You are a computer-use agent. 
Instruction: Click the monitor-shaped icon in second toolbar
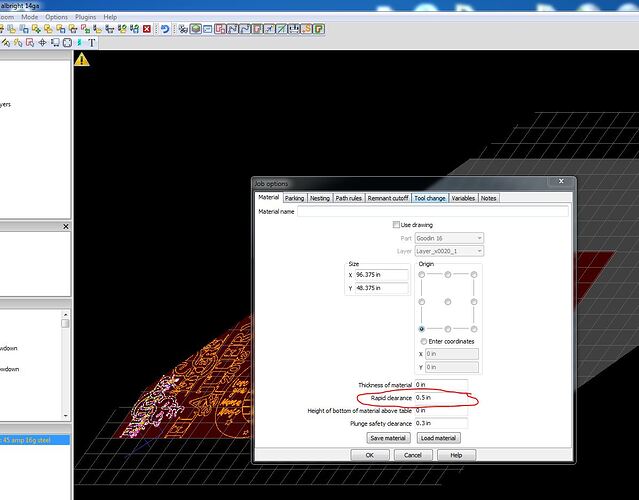(55, 43)
